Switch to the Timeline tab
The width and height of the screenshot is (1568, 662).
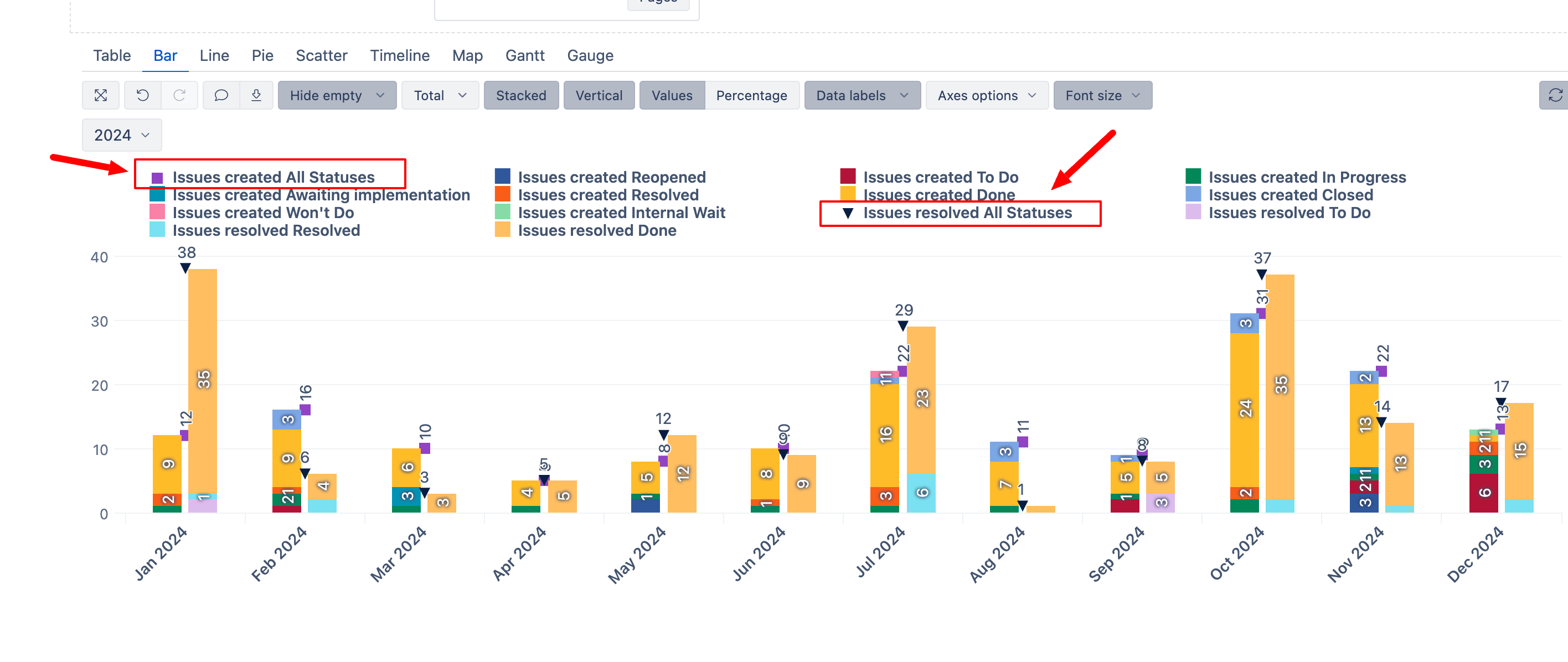click(399, 55)
